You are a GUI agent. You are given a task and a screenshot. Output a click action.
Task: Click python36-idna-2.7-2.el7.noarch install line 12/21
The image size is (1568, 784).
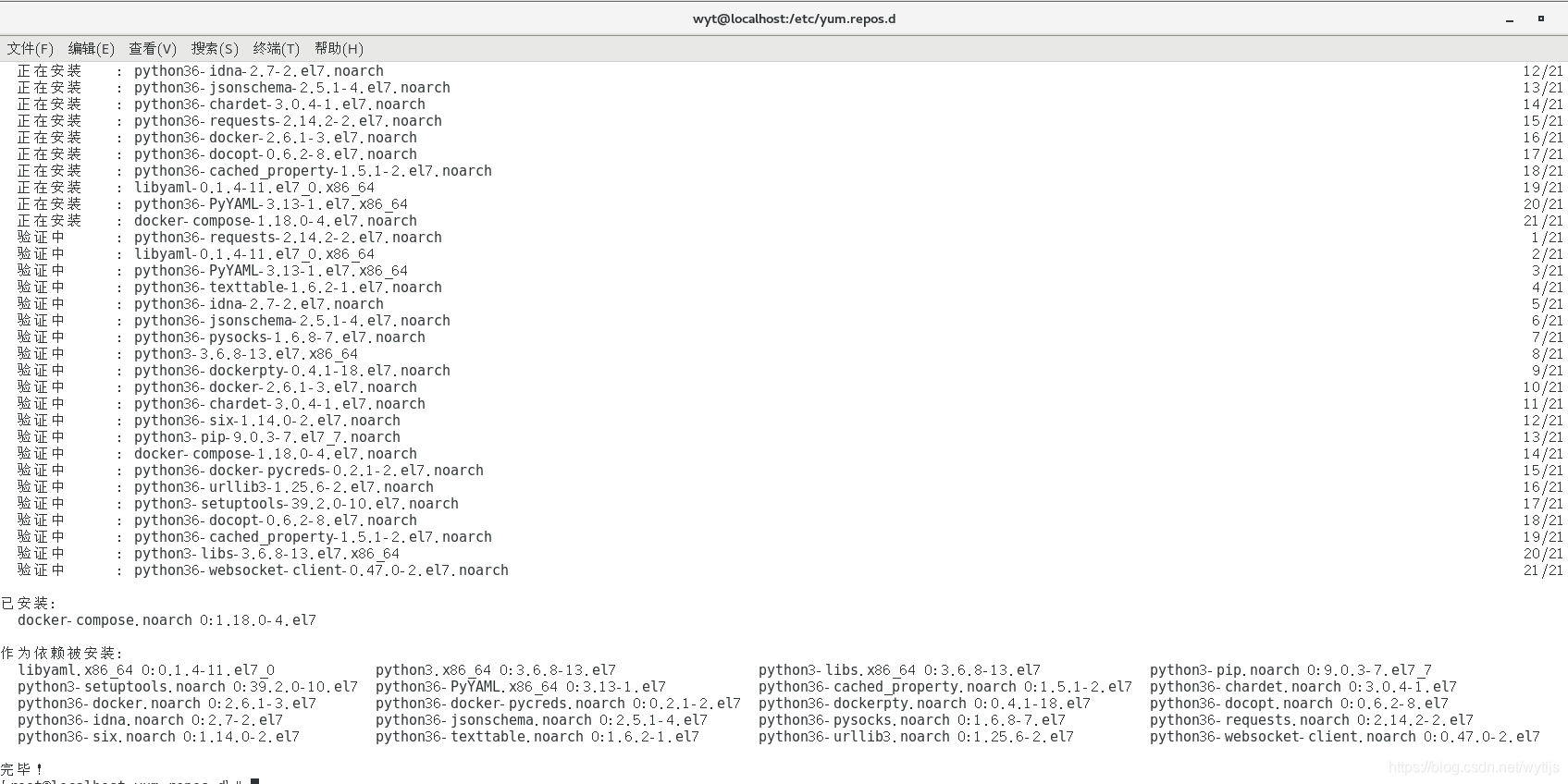[790, 71]
